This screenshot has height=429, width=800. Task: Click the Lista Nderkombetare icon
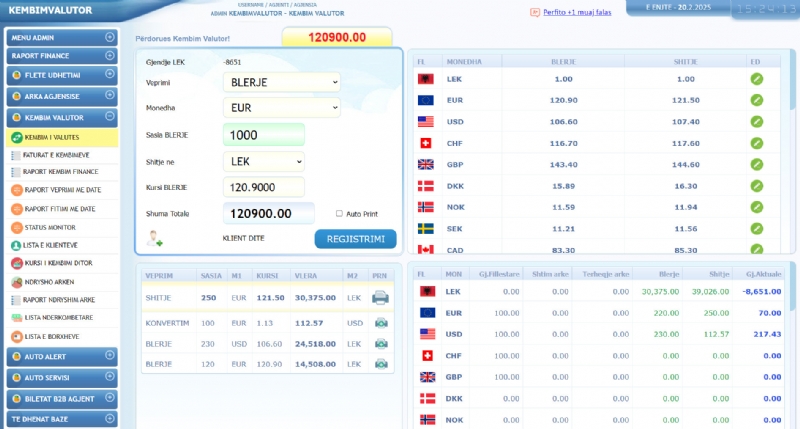point(16,318)
